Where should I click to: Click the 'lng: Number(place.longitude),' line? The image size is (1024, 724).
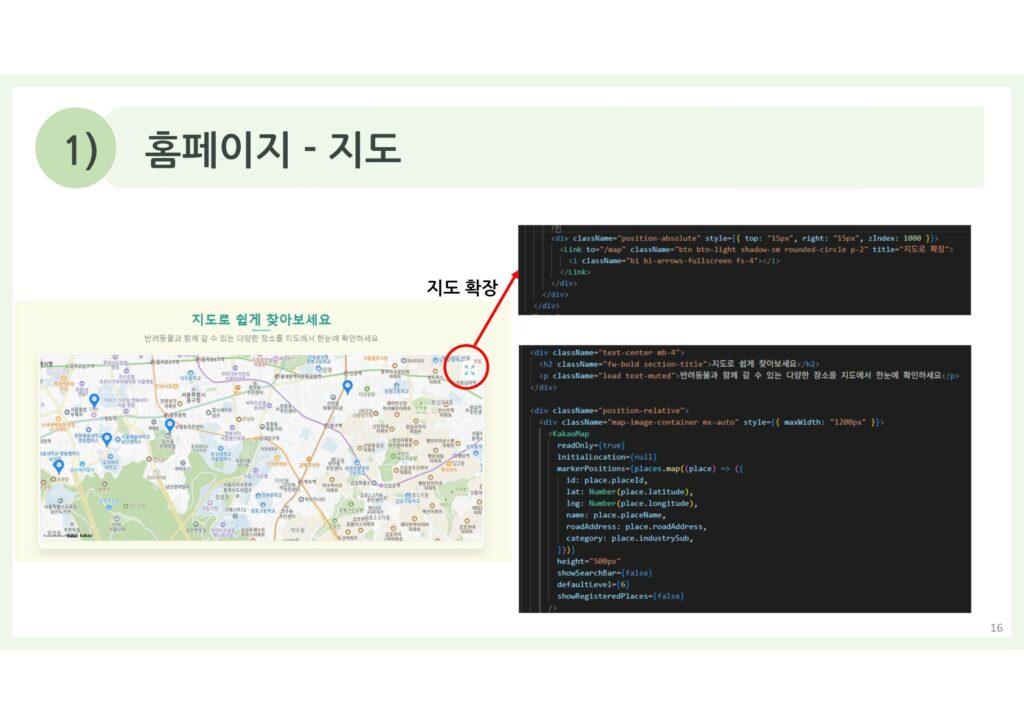pos(632,504)
